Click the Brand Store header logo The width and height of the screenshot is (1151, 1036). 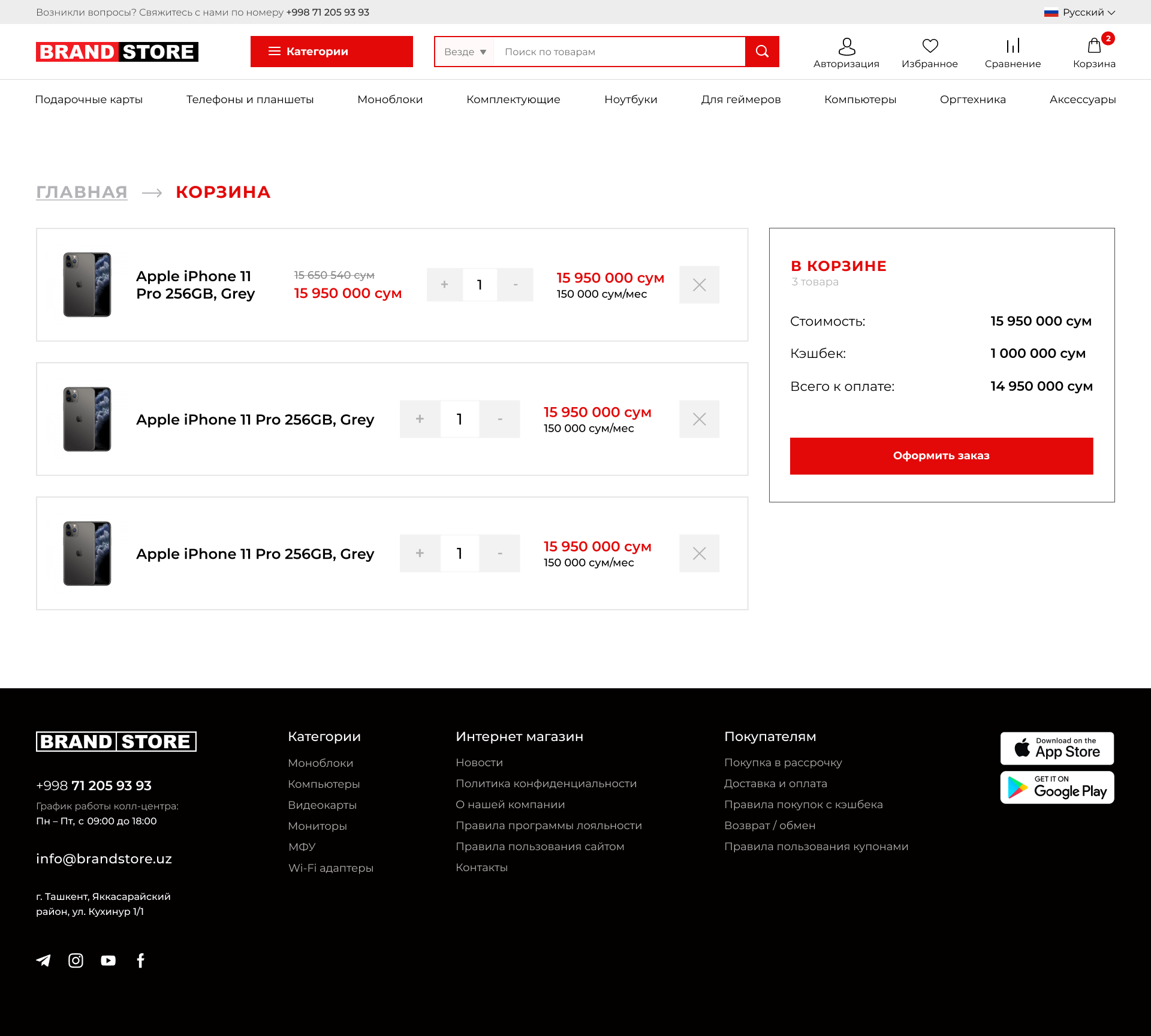117,52
